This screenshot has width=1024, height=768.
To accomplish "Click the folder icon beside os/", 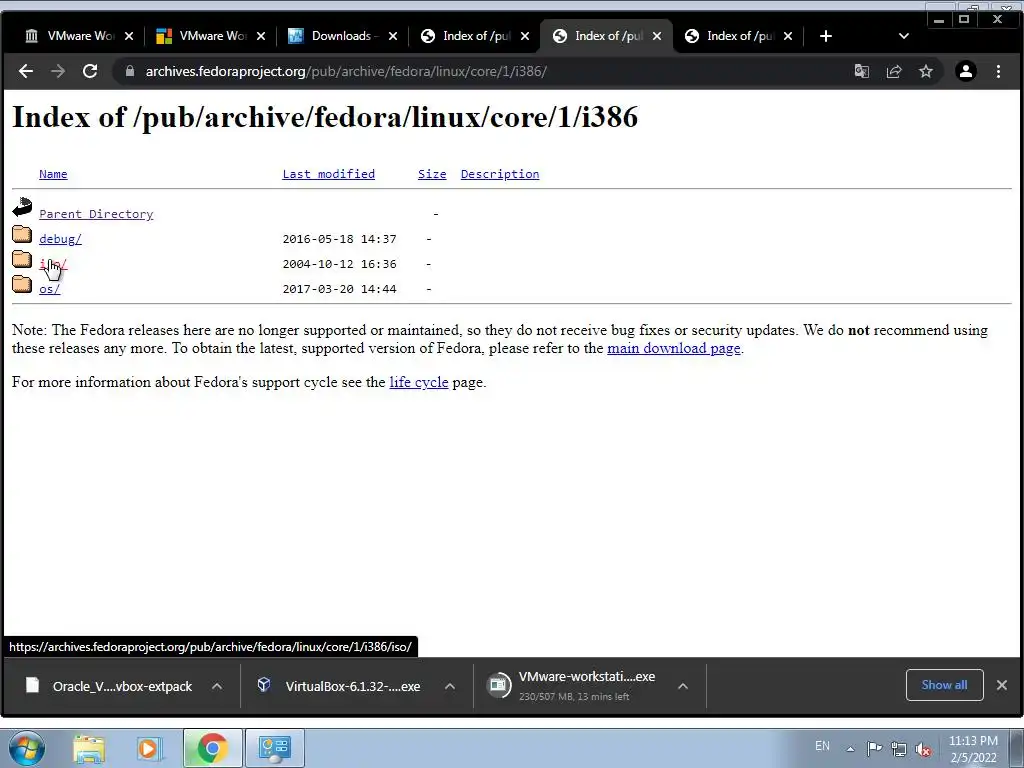I will (x=22, y=283).
